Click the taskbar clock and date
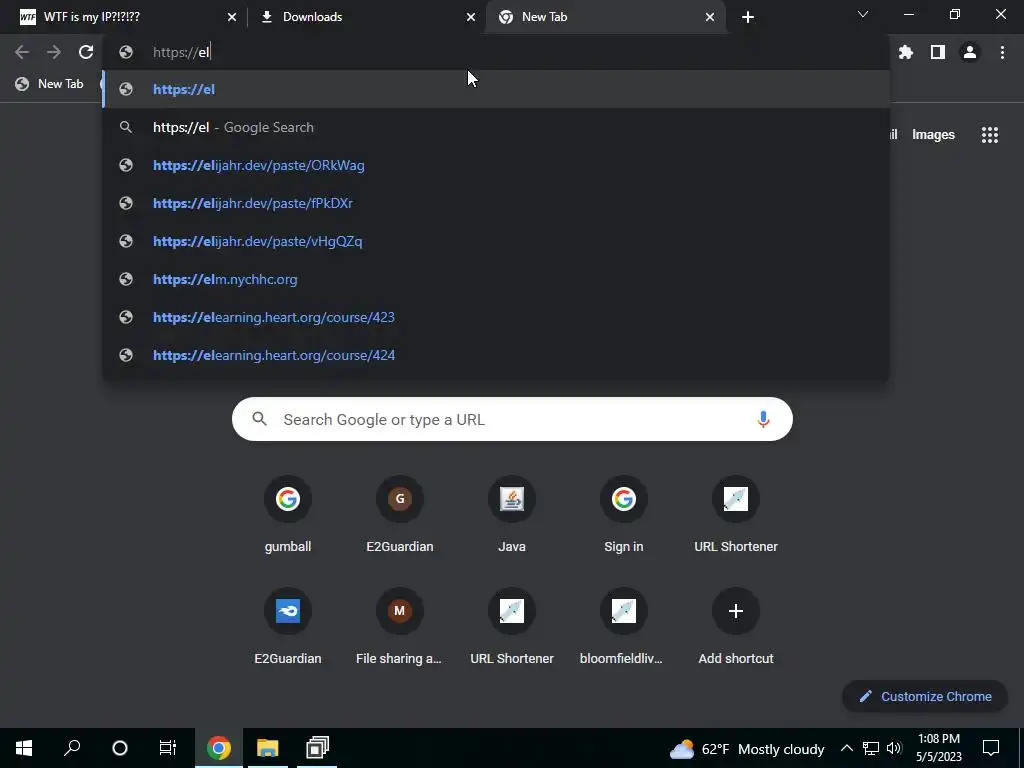This screenshot has width=1024, height=768. (x=938, y=748)
